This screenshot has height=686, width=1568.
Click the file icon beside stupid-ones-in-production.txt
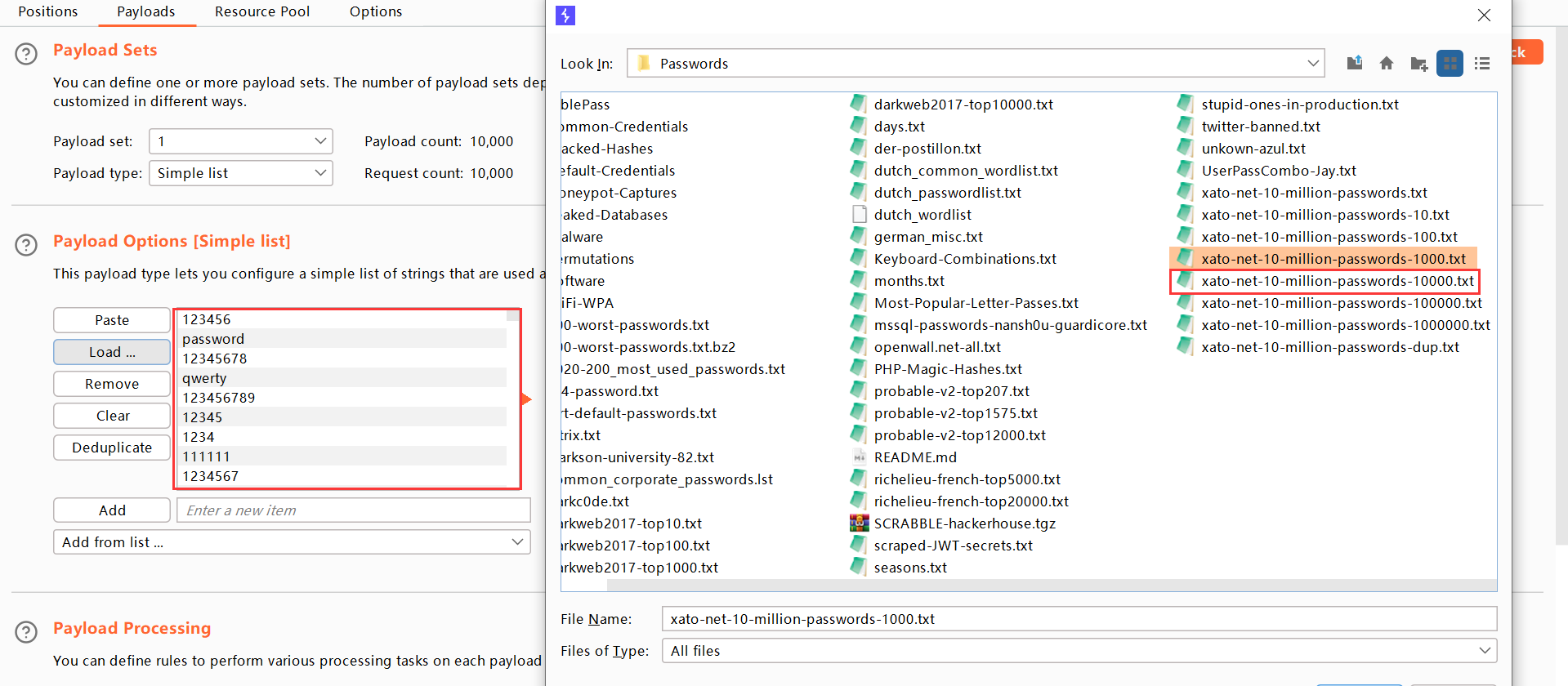tap(1186, 104)
